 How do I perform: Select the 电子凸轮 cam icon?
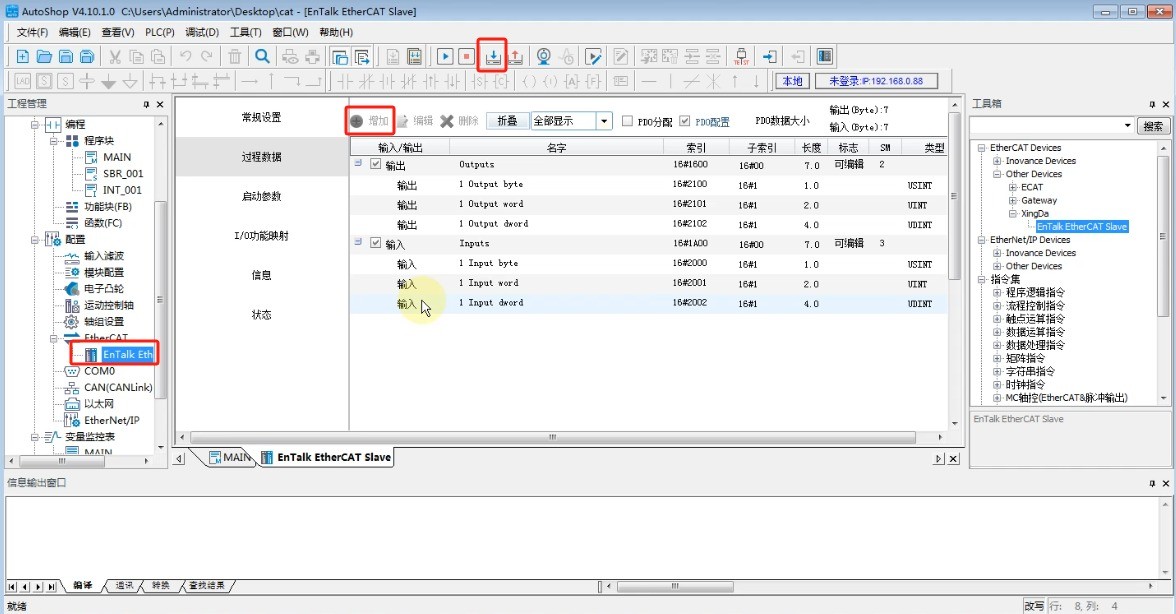coord(71,289)
